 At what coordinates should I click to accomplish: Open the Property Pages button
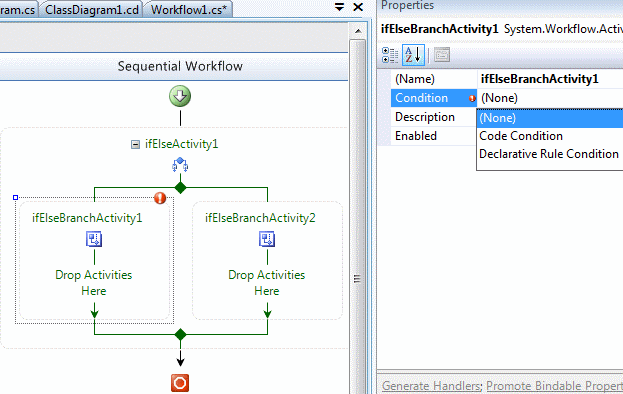[x=442, y=55]
